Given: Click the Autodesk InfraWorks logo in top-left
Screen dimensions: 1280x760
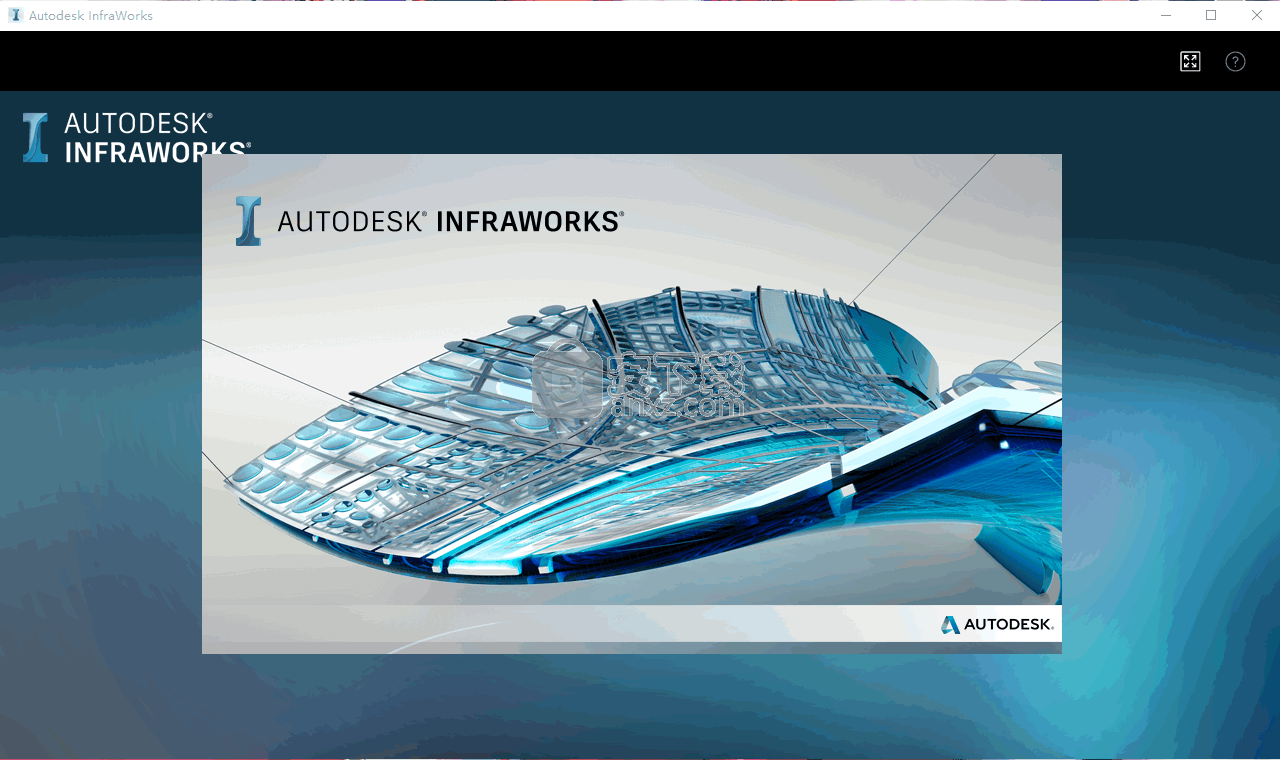Looking at the screenshot, I should click(136, 137).
